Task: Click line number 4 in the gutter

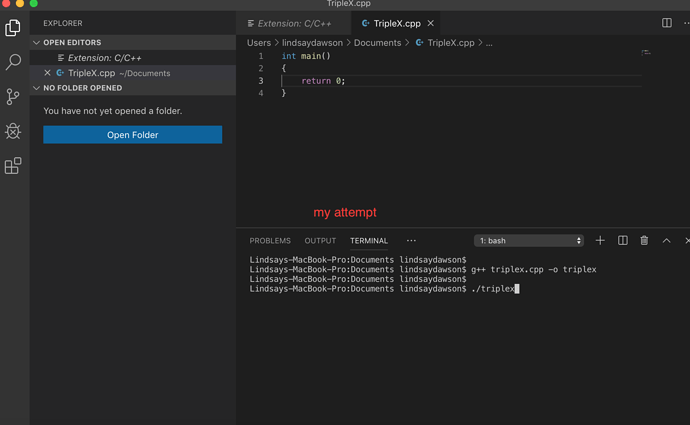Action: [x=261, y=93]
